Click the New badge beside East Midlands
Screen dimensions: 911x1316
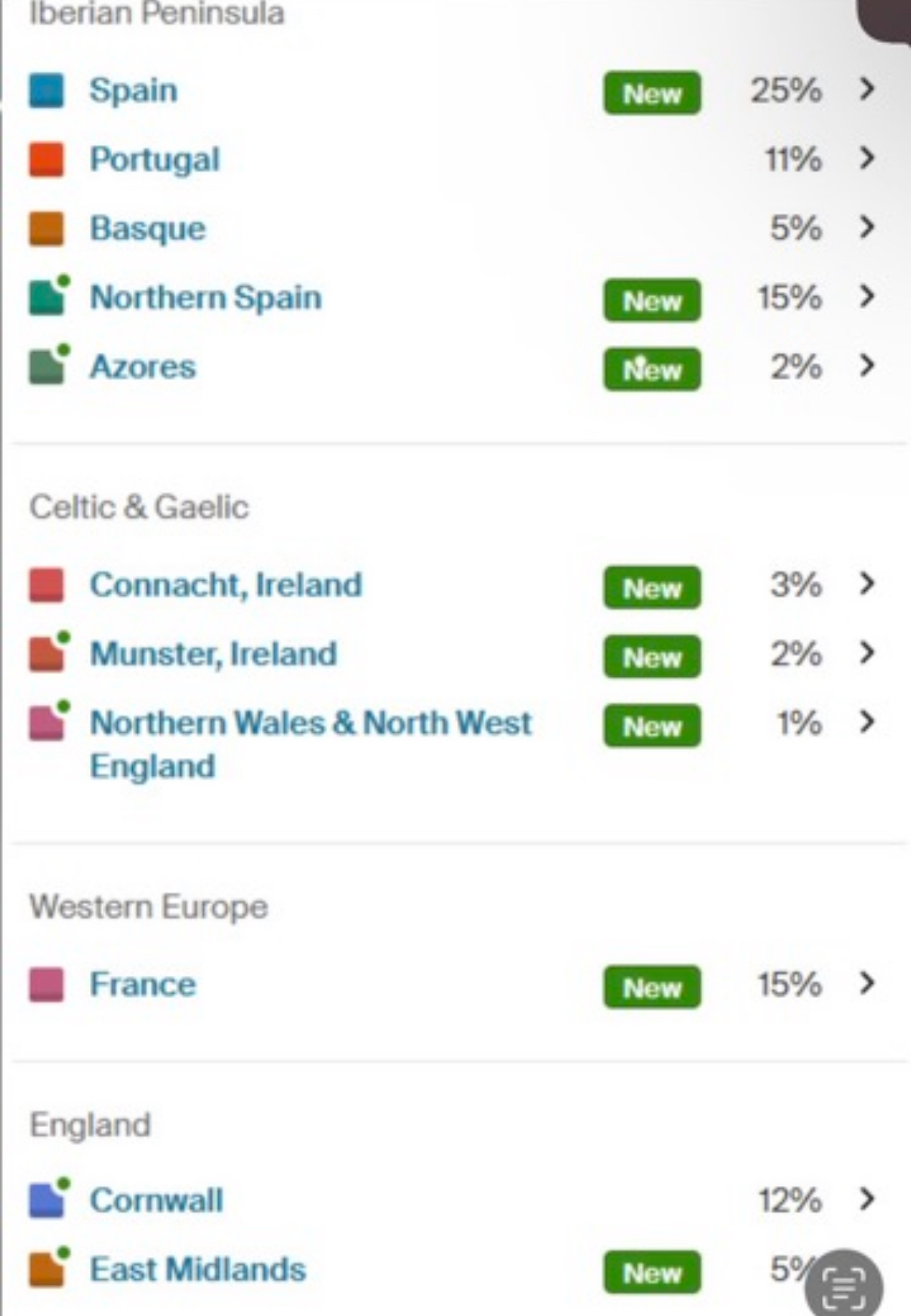coord(652,1272)
